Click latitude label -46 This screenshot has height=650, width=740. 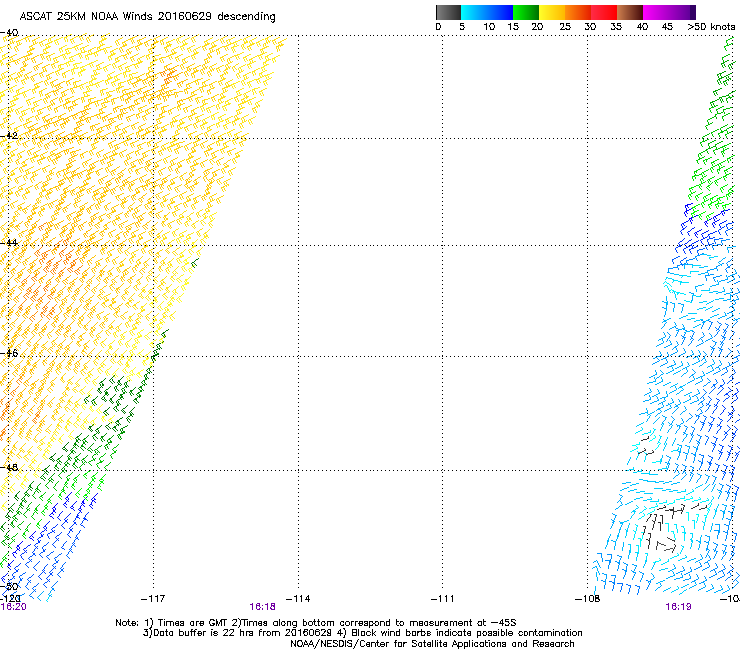[9, 353]
